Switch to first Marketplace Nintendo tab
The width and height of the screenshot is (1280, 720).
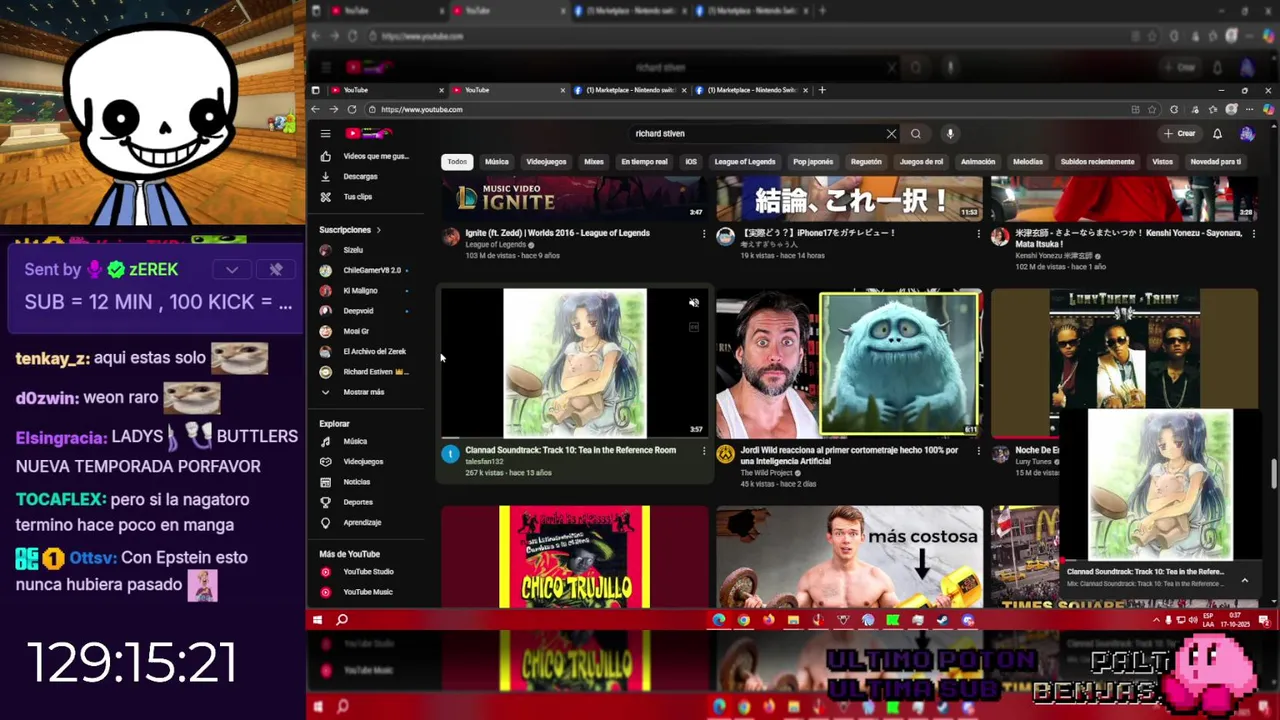point(629,90)
